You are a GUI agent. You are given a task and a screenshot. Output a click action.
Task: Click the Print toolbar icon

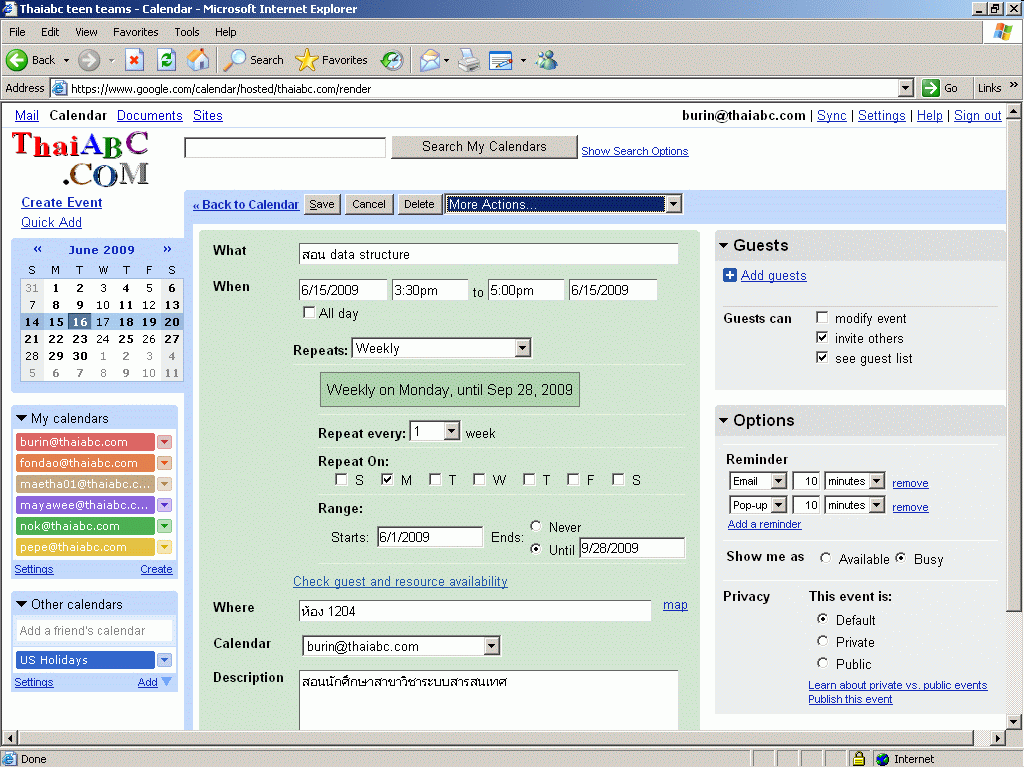(469, 60)
